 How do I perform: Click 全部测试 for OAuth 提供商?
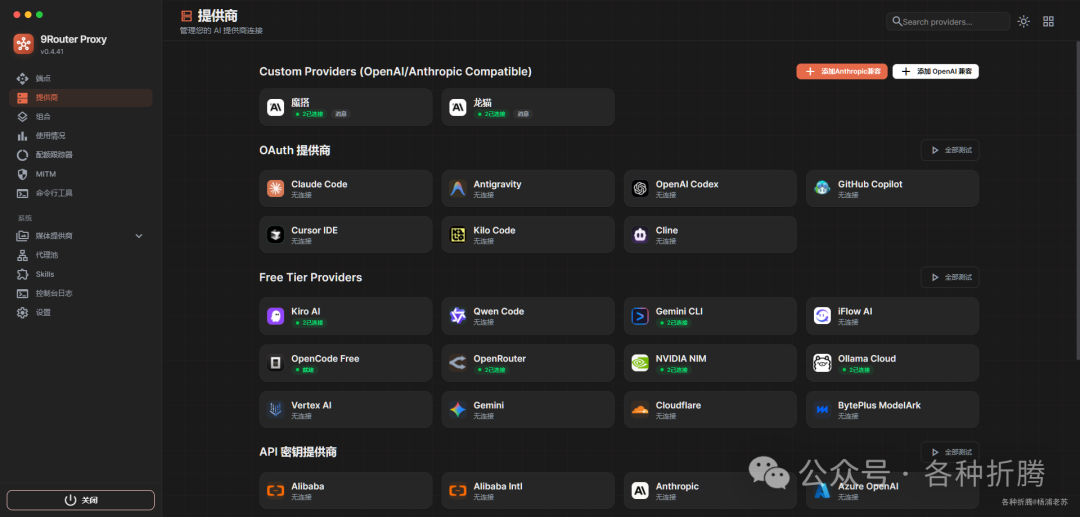(x=950, y=150)
